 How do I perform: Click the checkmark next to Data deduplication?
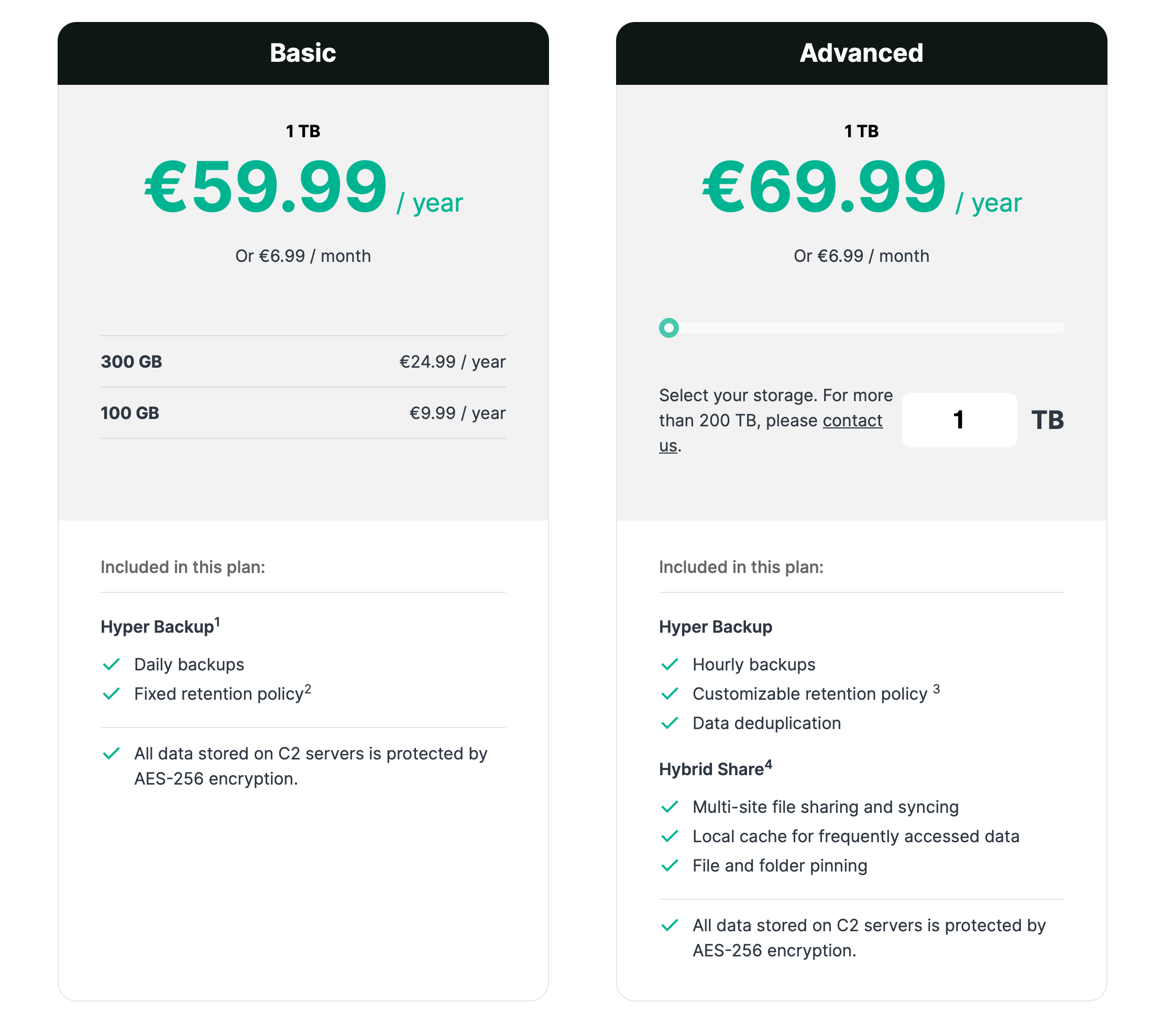(x=670, y=723)
